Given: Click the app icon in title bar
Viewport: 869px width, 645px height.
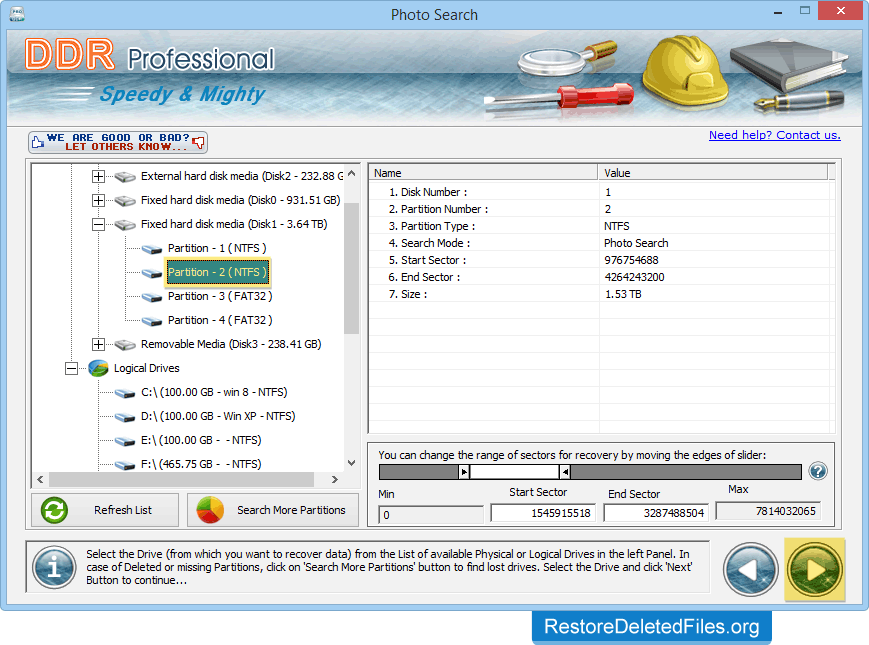Looking at the screenshot, I should point(17,14).
